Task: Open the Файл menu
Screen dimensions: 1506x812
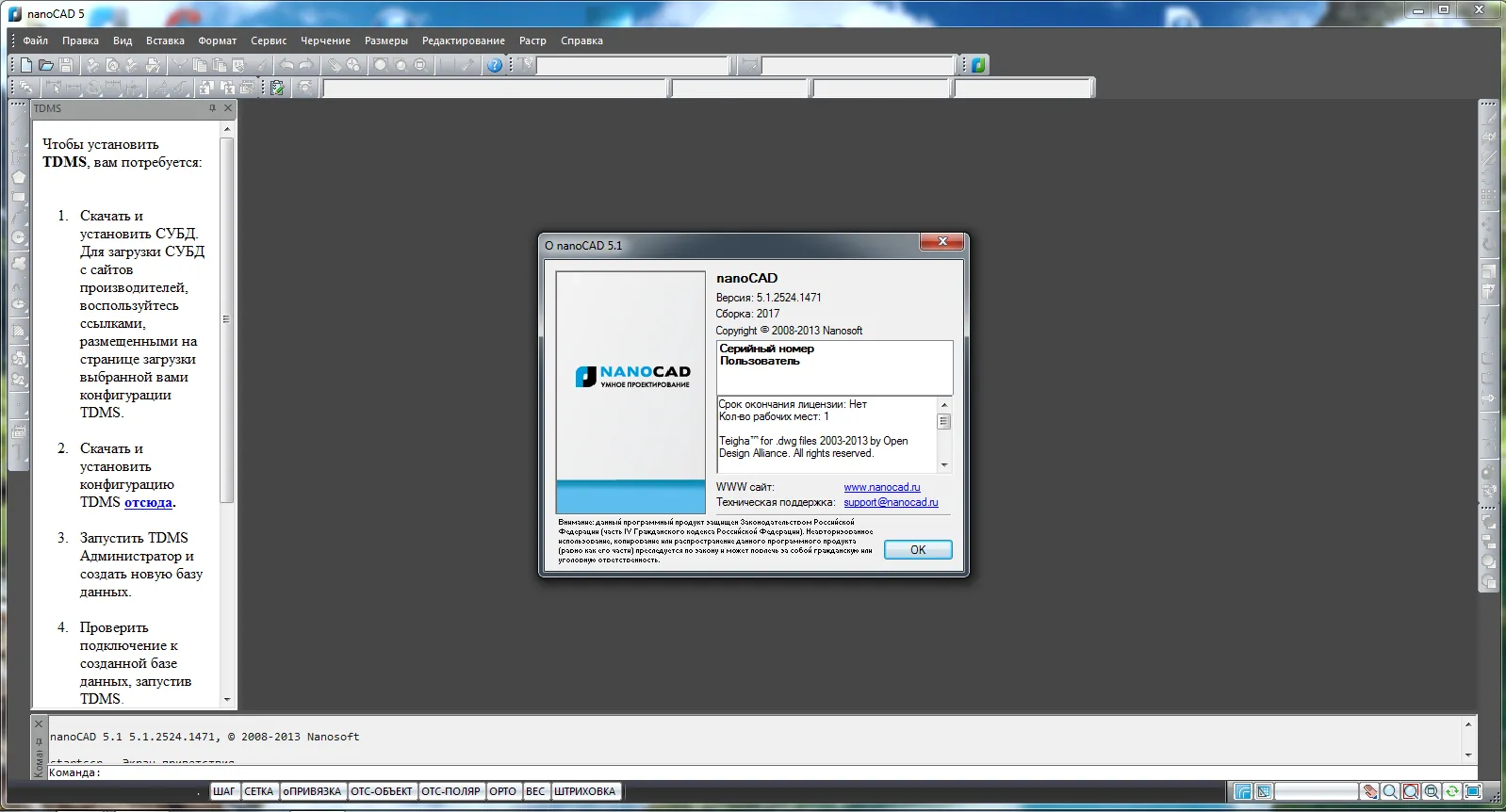Action: coord(36,41)
